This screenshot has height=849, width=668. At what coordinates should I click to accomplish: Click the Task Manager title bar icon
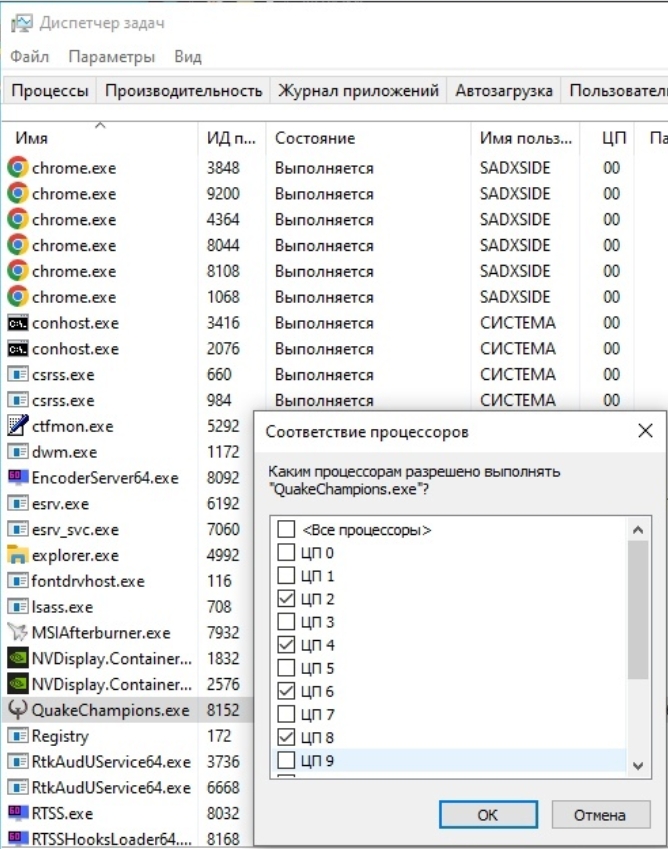(22, 23)
